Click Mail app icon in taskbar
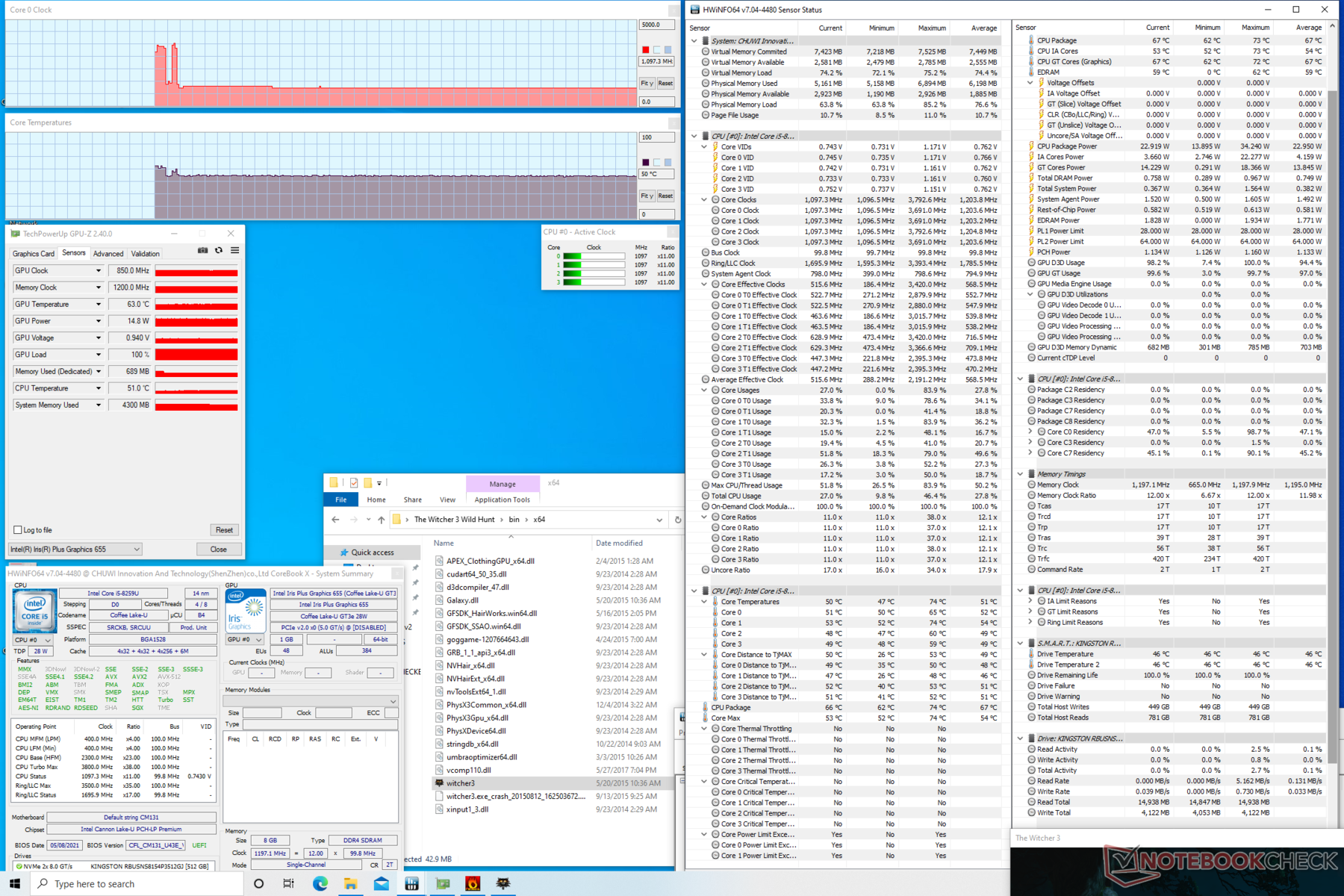 (x=381, y=883)
